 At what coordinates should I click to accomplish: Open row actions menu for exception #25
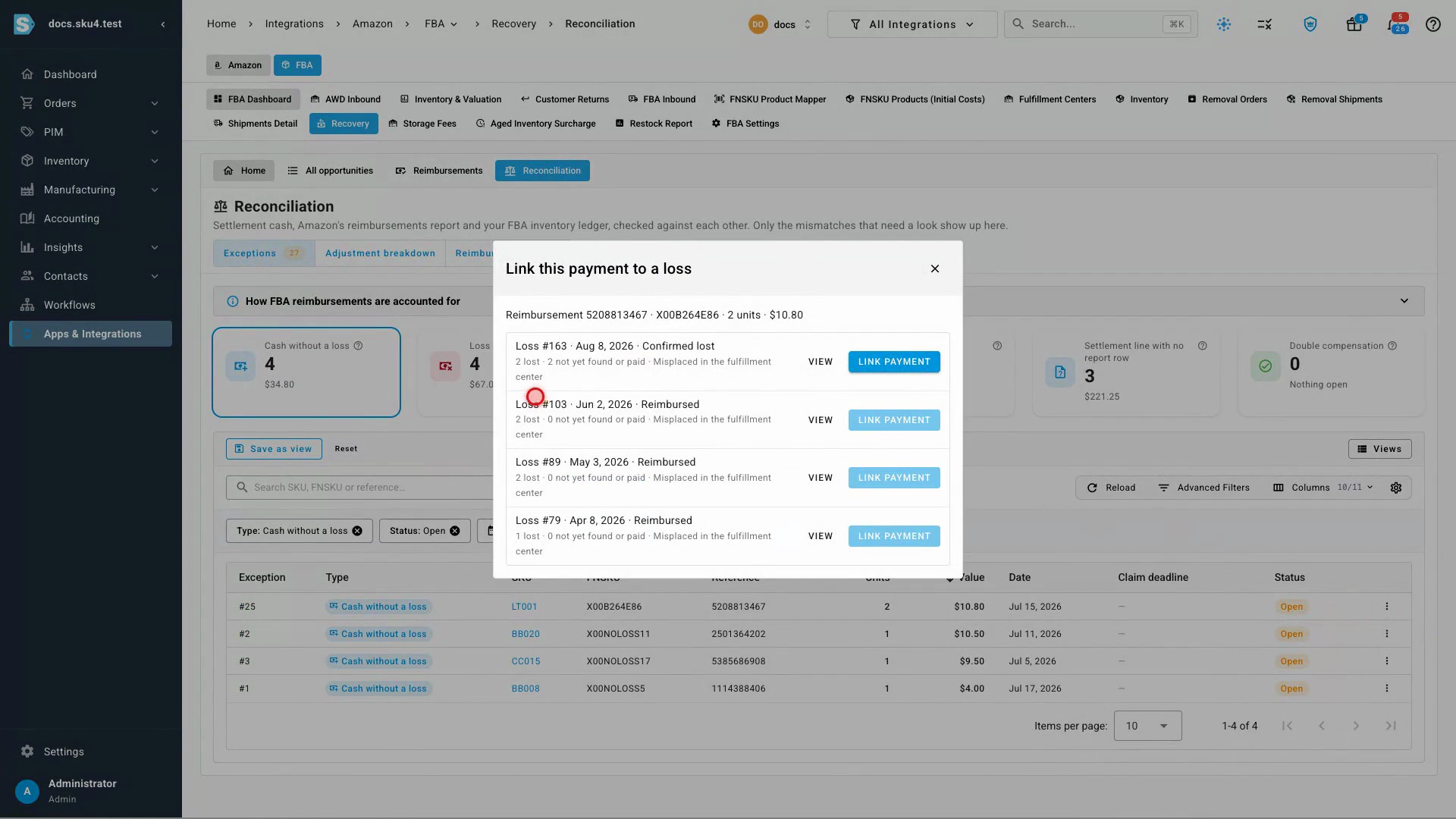coord(1387,607)
